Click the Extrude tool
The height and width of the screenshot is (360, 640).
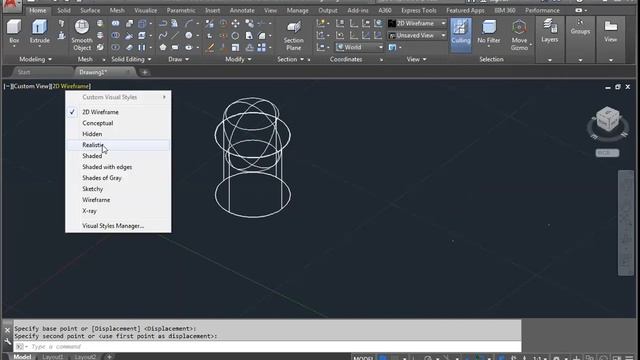(x=40, y=32)
